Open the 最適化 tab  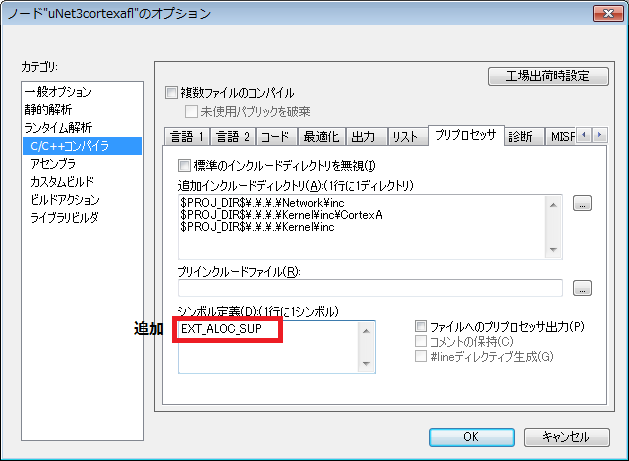pyautogui.click(x=321, y=136)
